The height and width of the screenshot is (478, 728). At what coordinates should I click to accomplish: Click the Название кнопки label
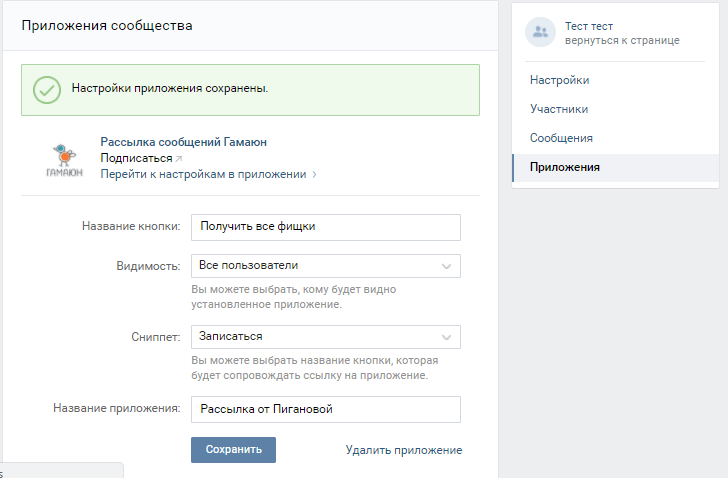pyautogui.click(x=131, y=226)
